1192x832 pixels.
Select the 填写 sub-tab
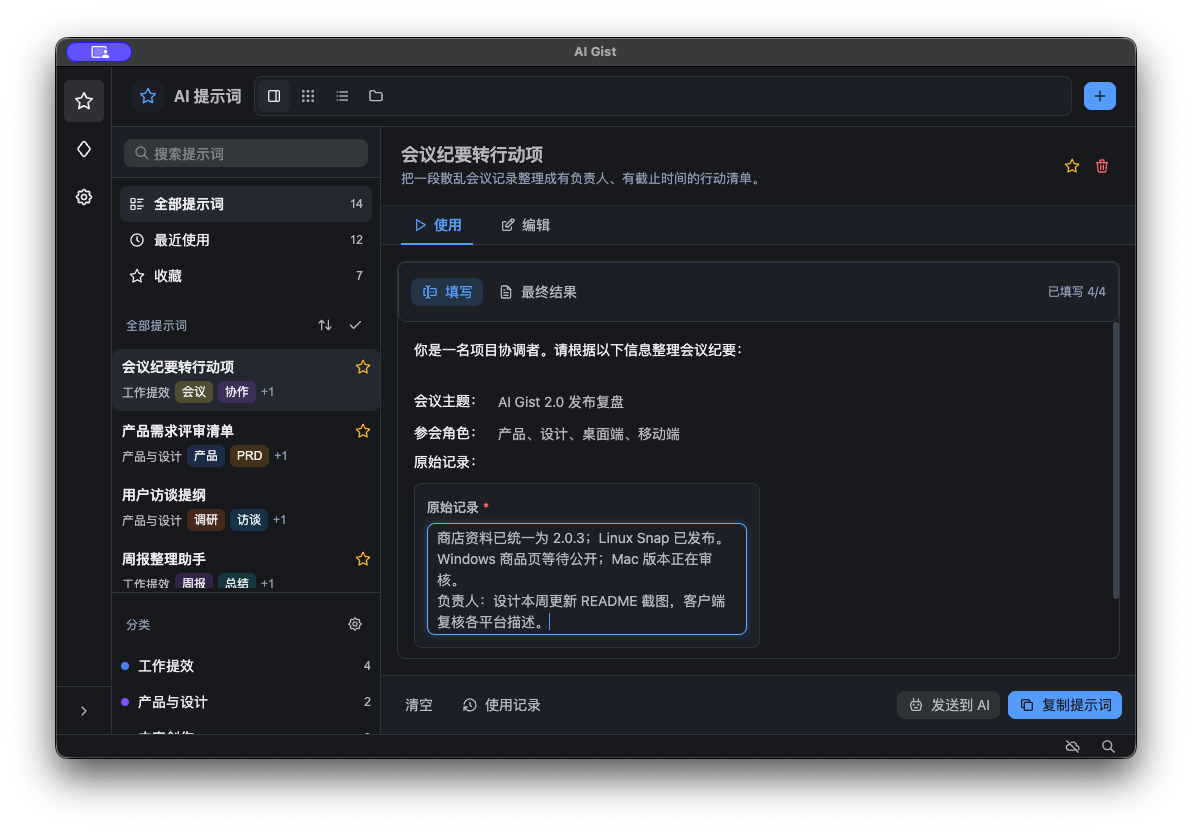pyautogui.click(x=447, y=292)
